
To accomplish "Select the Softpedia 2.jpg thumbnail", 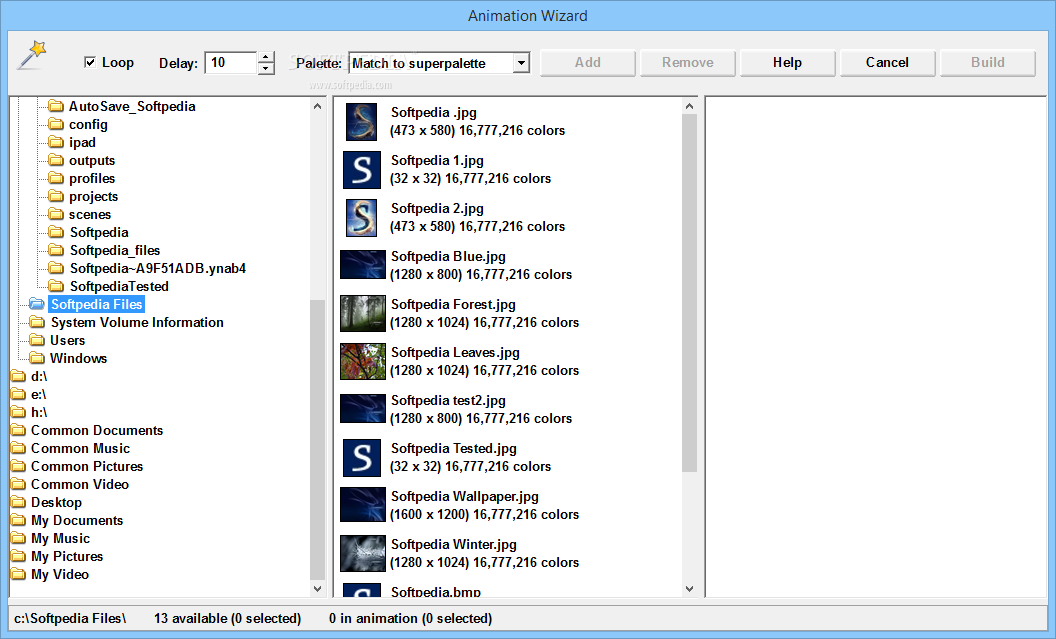I will click(362, 217).
